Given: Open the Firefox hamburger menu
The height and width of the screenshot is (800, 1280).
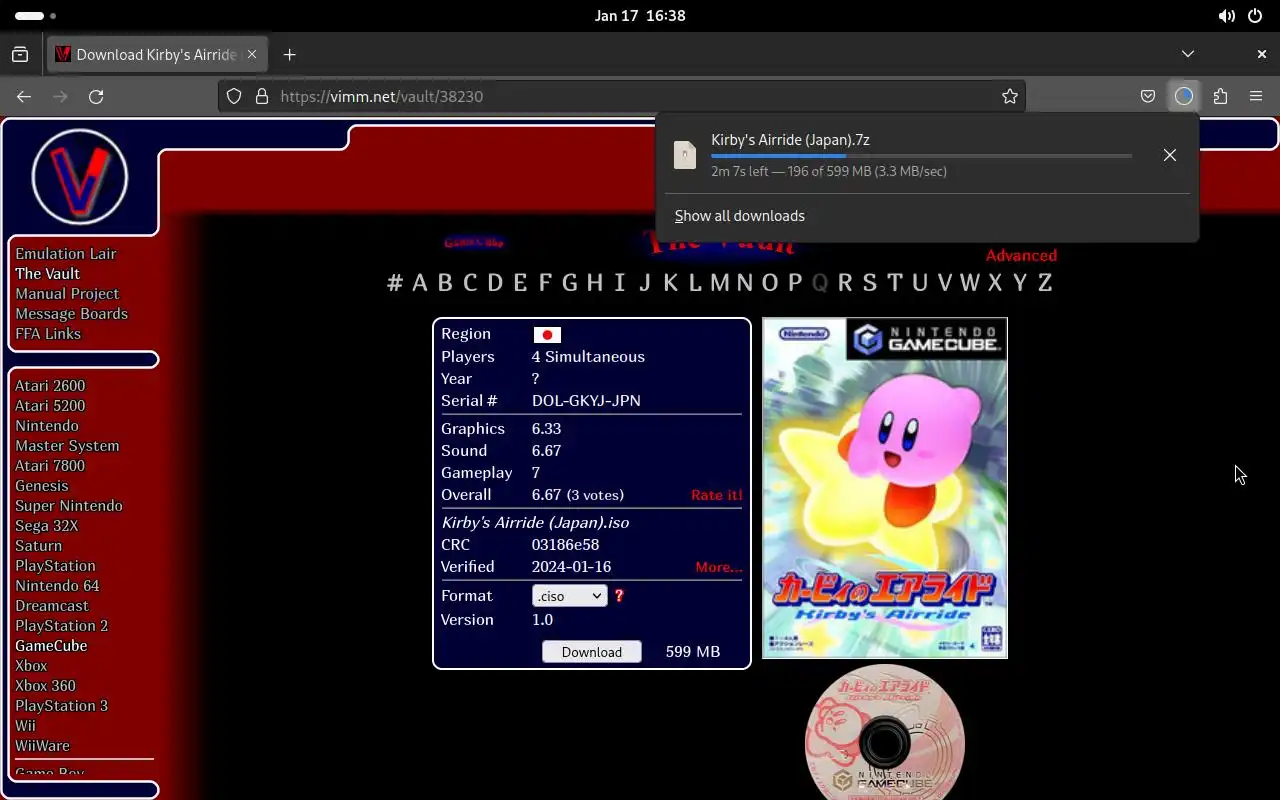Looking at the screenshot, I should [1256, 96].
